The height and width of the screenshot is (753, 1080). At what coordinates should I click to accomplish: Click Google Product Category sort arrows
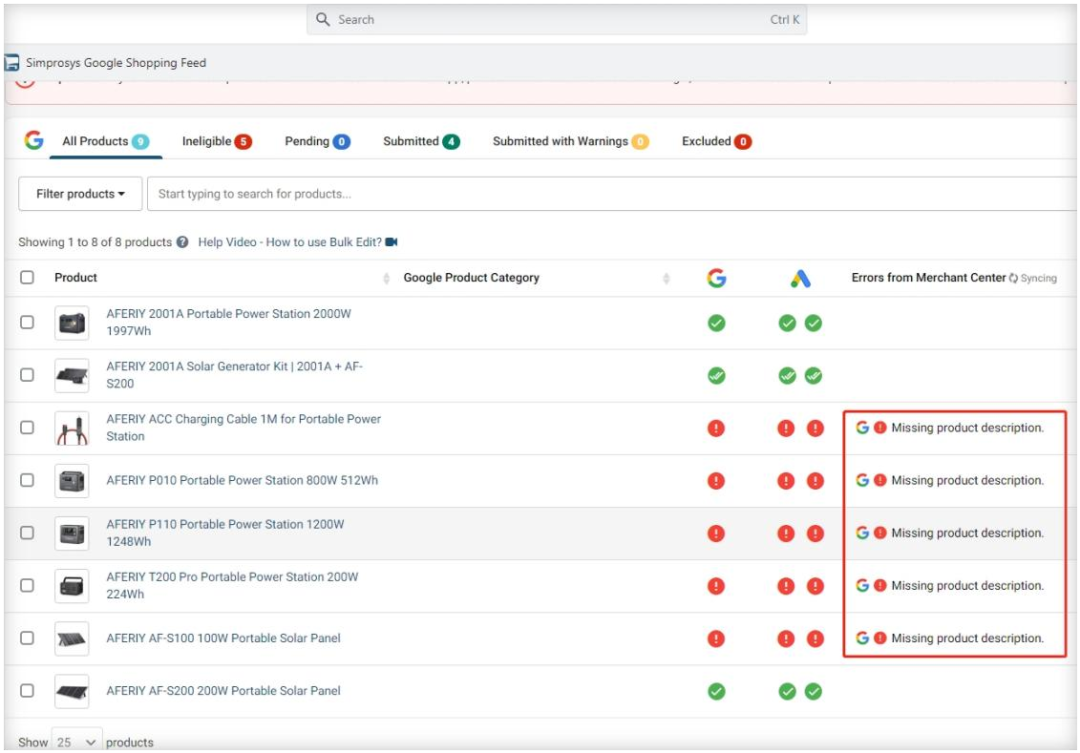coord(666,278)
